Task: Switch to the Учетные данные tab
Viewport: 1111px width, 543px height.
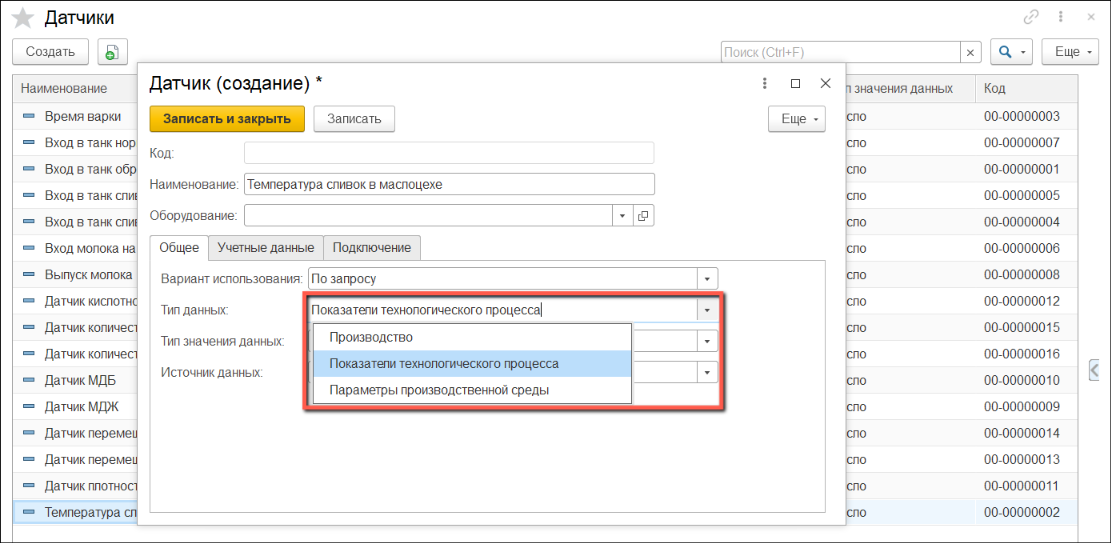Action: tap(266, 247)
